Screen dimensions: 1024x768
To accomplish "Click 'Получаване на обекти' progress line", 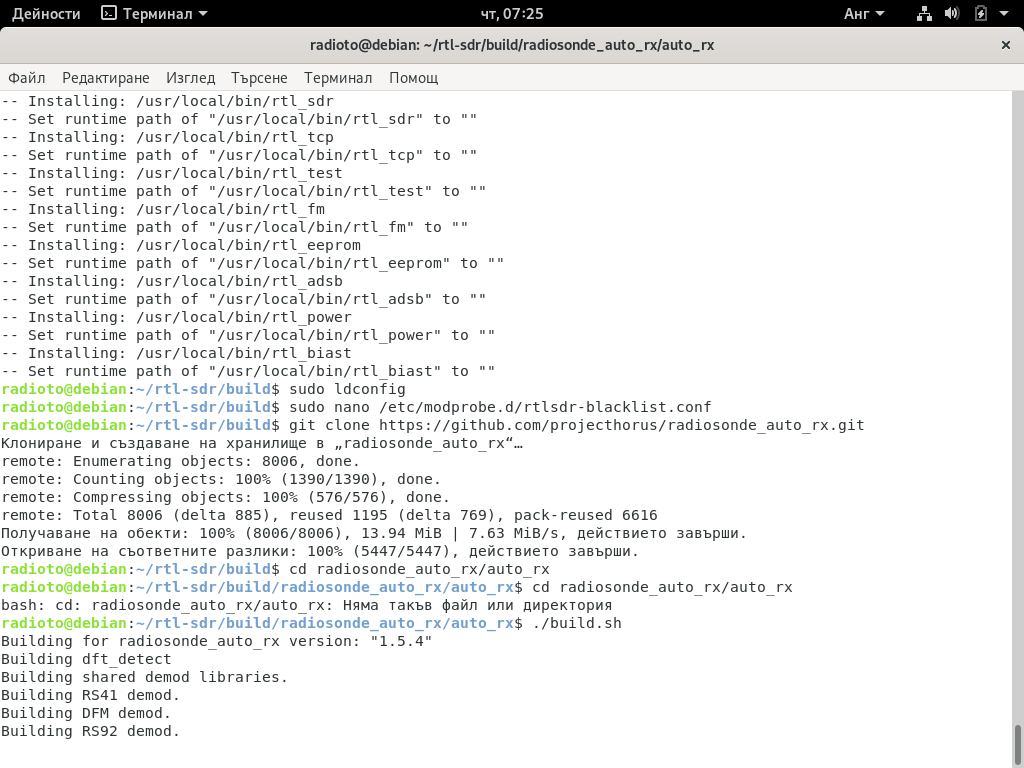I will click(x=374, y=533).
